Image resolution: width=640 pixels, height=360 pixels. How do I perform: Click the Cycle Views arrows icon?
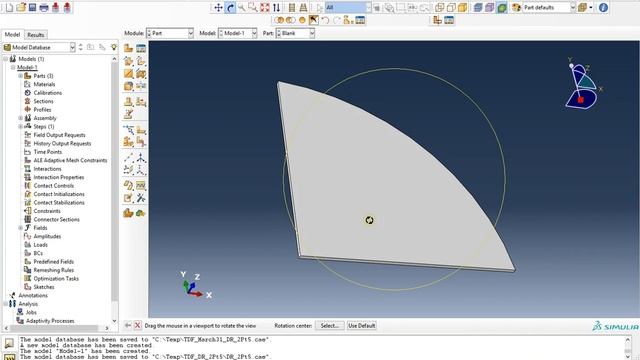click(276, 7)
